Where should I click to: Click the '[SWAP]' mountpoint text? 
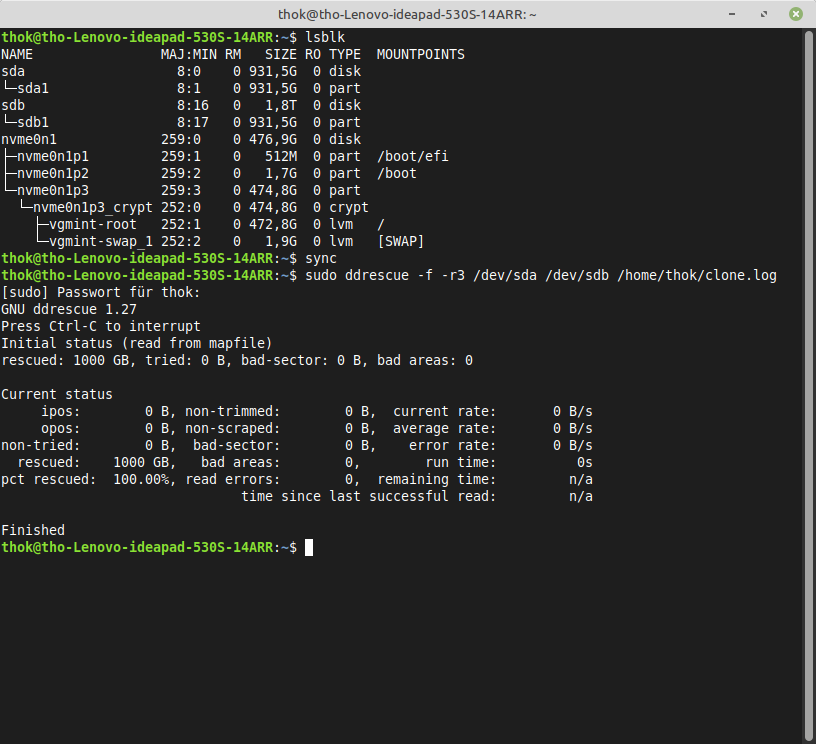[x=401, y=241]
